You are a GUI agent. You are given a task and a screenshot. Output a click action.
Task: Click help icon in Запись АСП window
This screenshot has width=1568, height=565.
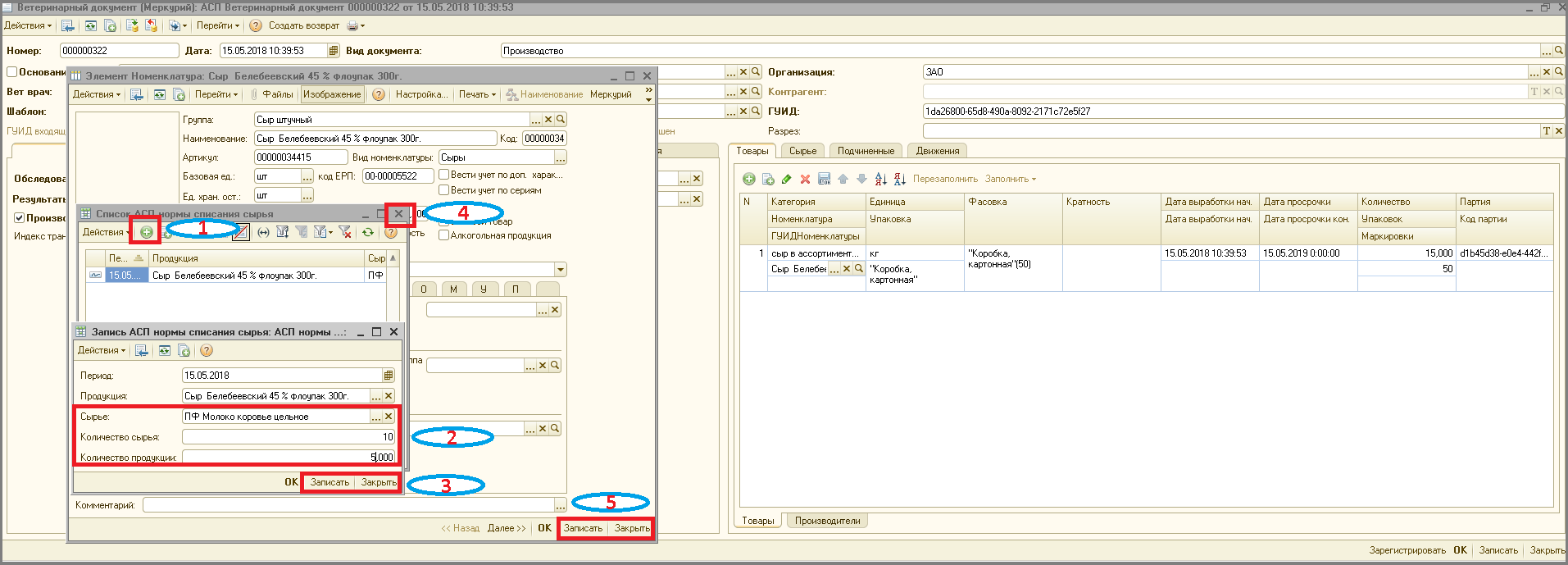[x=207, y=351]
